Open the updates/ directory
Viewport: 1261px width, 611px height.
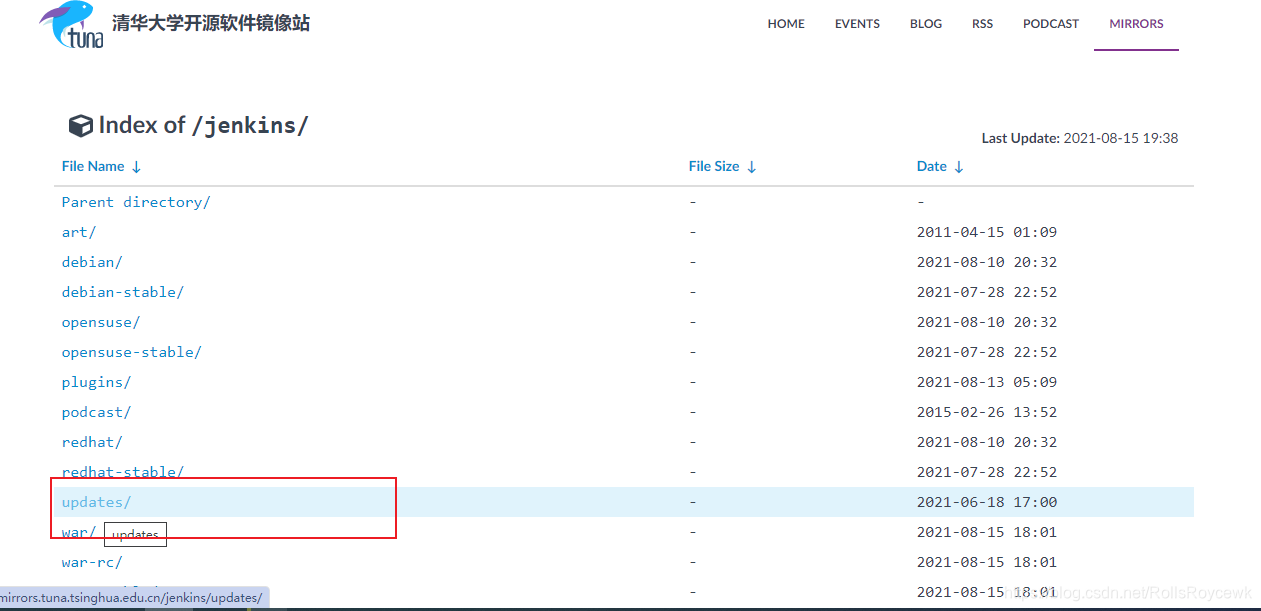coord(97,502)
